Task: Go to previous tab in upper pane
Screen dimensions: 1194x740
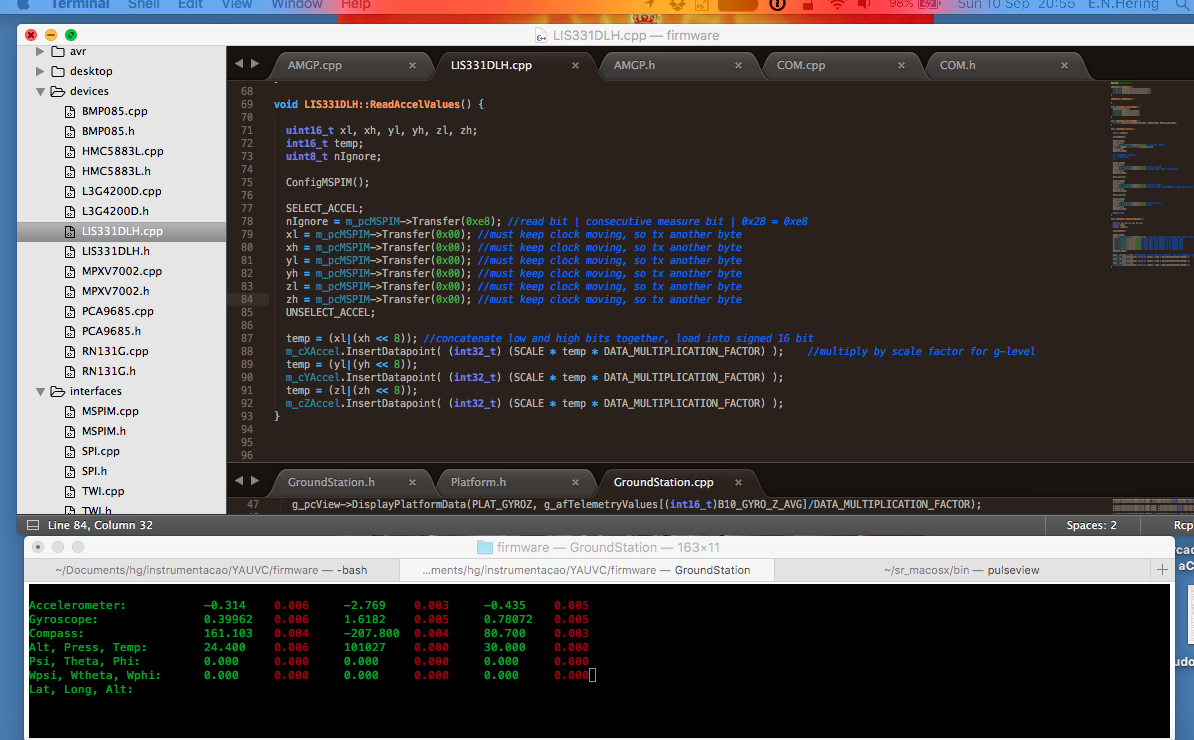Action: (239, 64)
